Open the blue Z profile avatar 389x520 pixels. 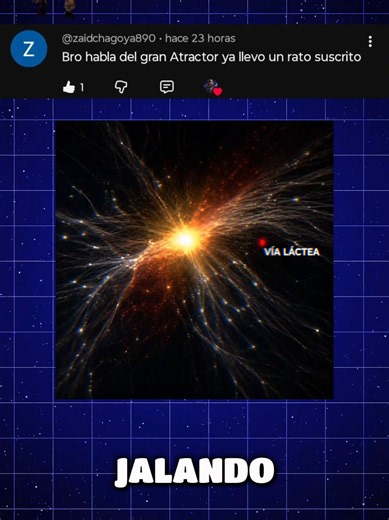[29, 49]
